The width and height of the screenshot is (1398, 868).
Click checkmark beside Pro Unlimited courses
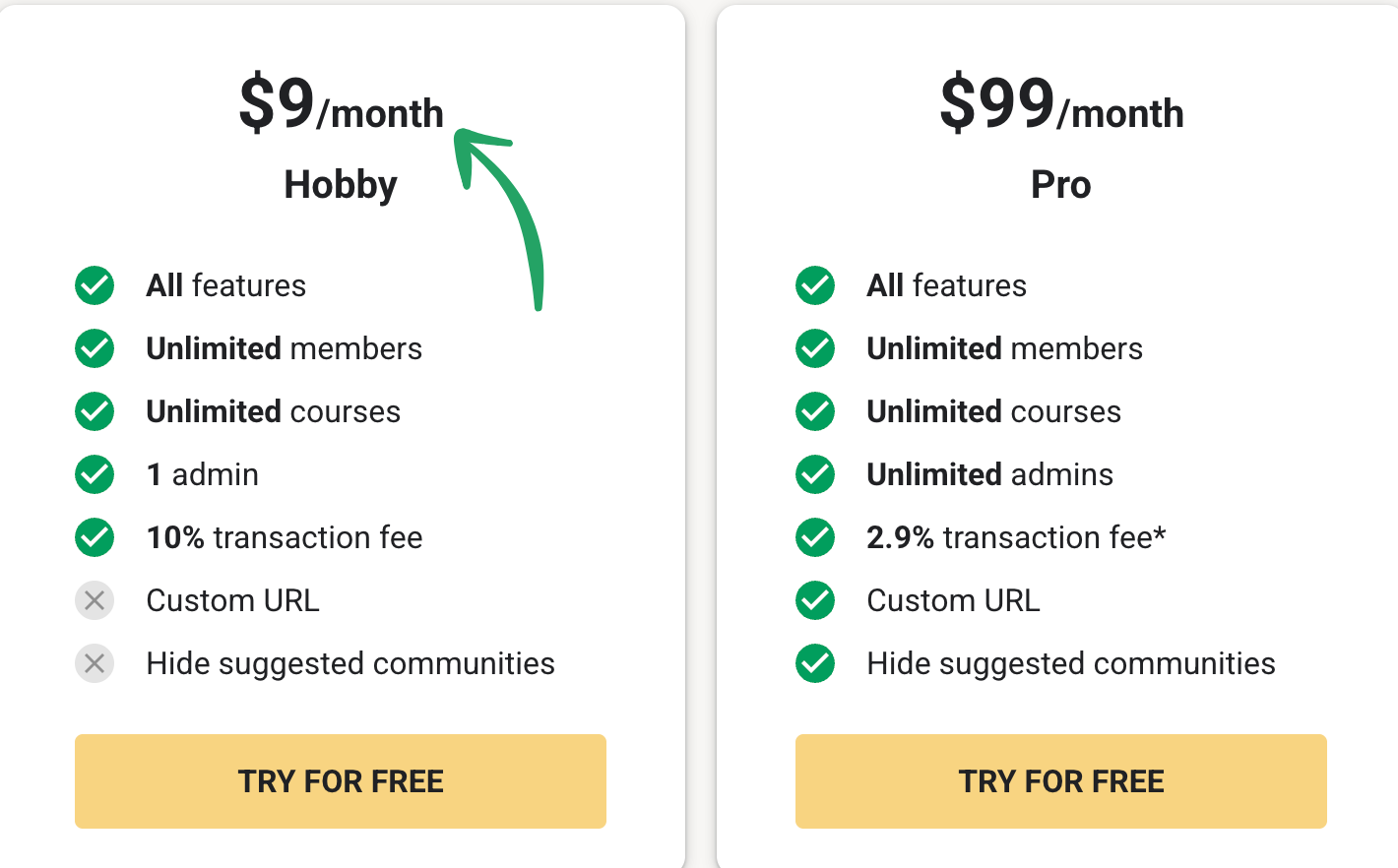click(x=815, y=411)
